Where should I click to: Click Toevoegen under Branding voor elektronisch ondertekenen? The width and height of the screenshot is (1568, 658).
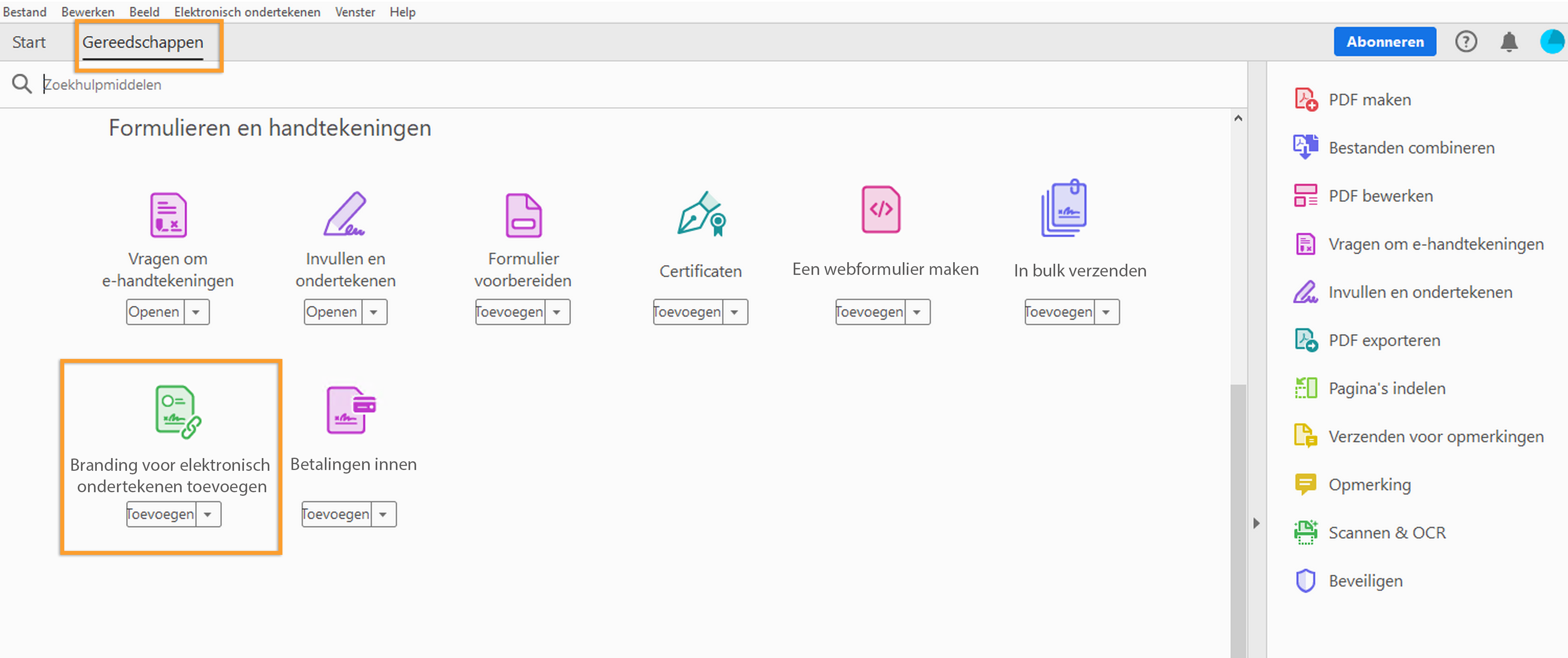click(x=161, y=514)
